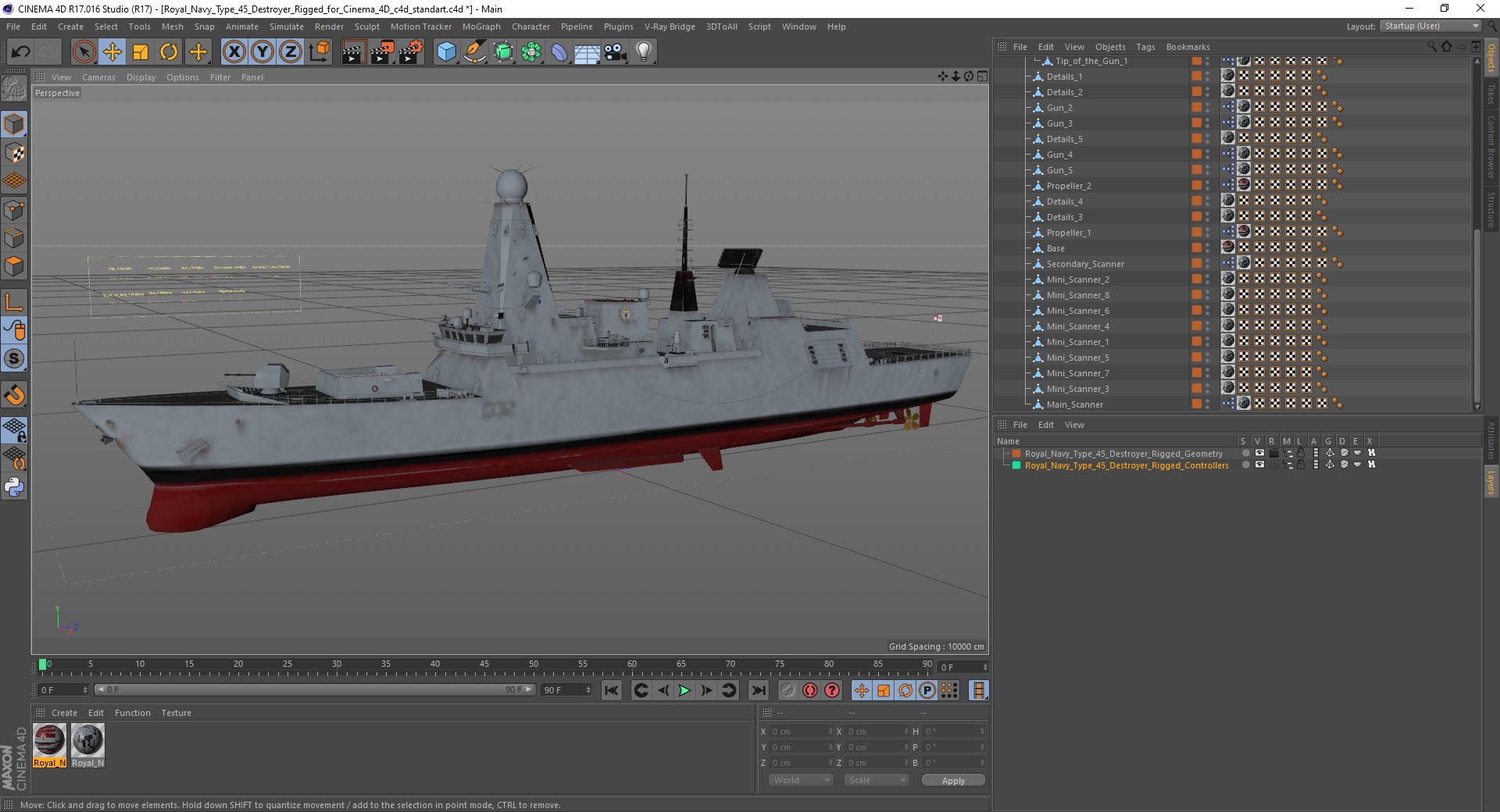The height and width of the screenshot is (812, 1500).
Task: Add a Cube primitive object
Action: coord(446,52)
